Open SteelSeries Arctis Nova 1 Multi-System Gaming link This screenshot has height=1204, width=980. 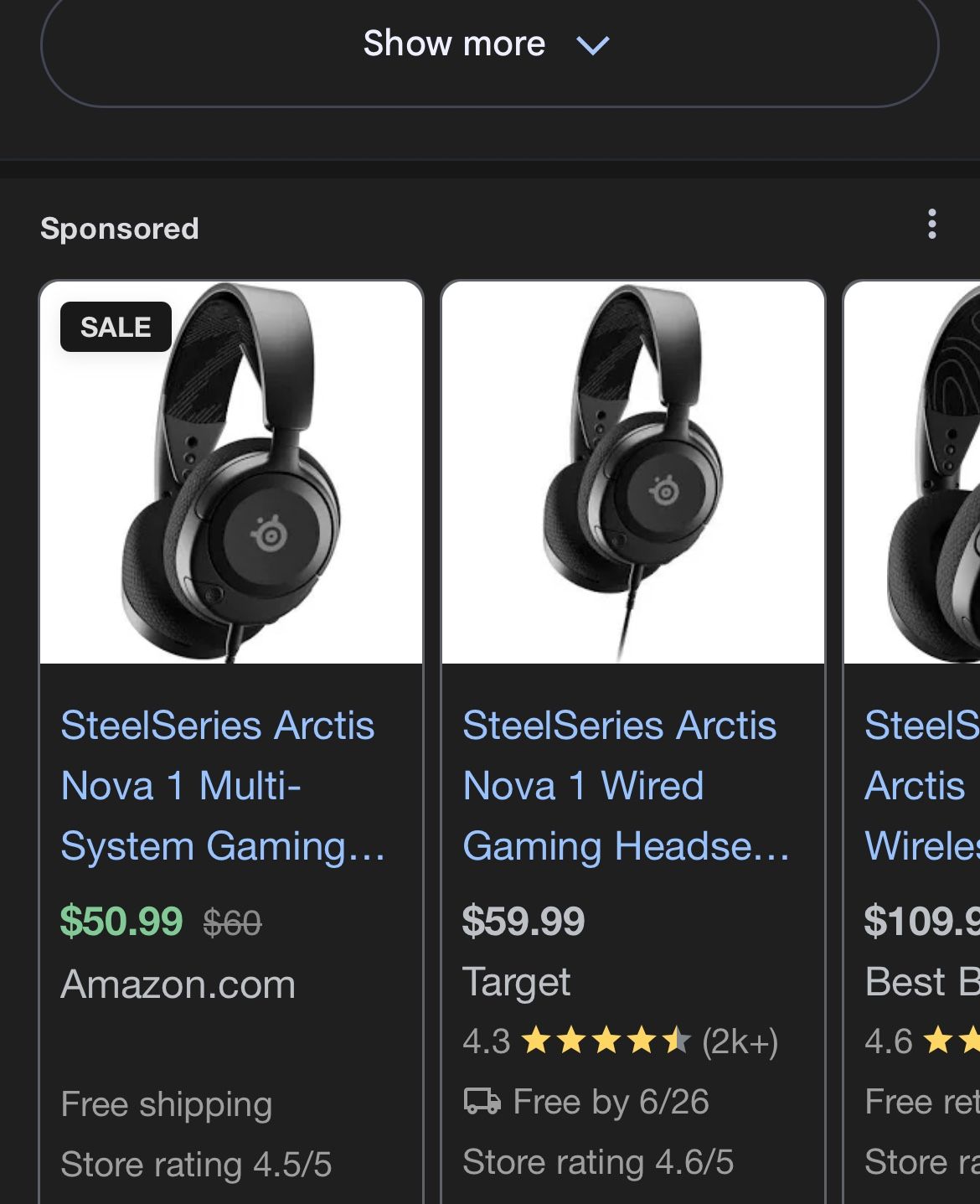(219, 786)
